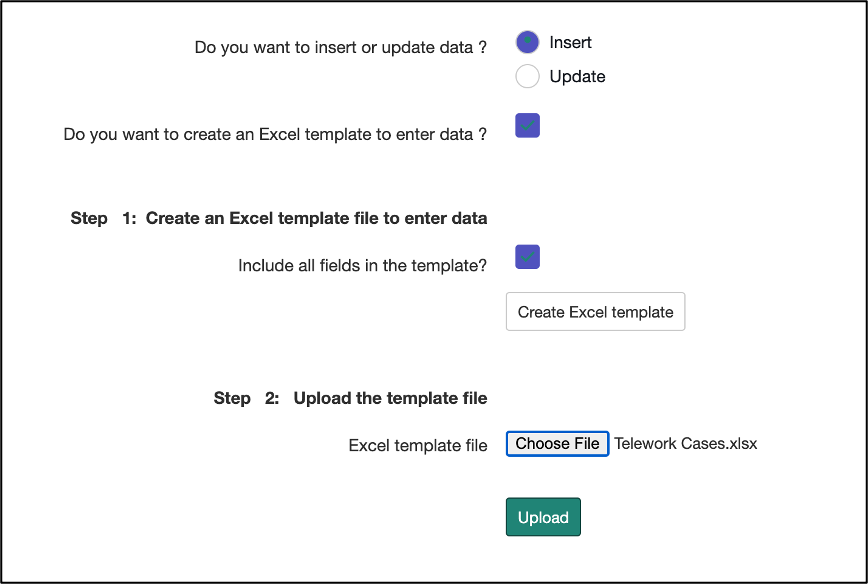Choose the Update radio option
The width and height of the screenshot is (868, 584).
pyautogui.click(x=527, y=76)
